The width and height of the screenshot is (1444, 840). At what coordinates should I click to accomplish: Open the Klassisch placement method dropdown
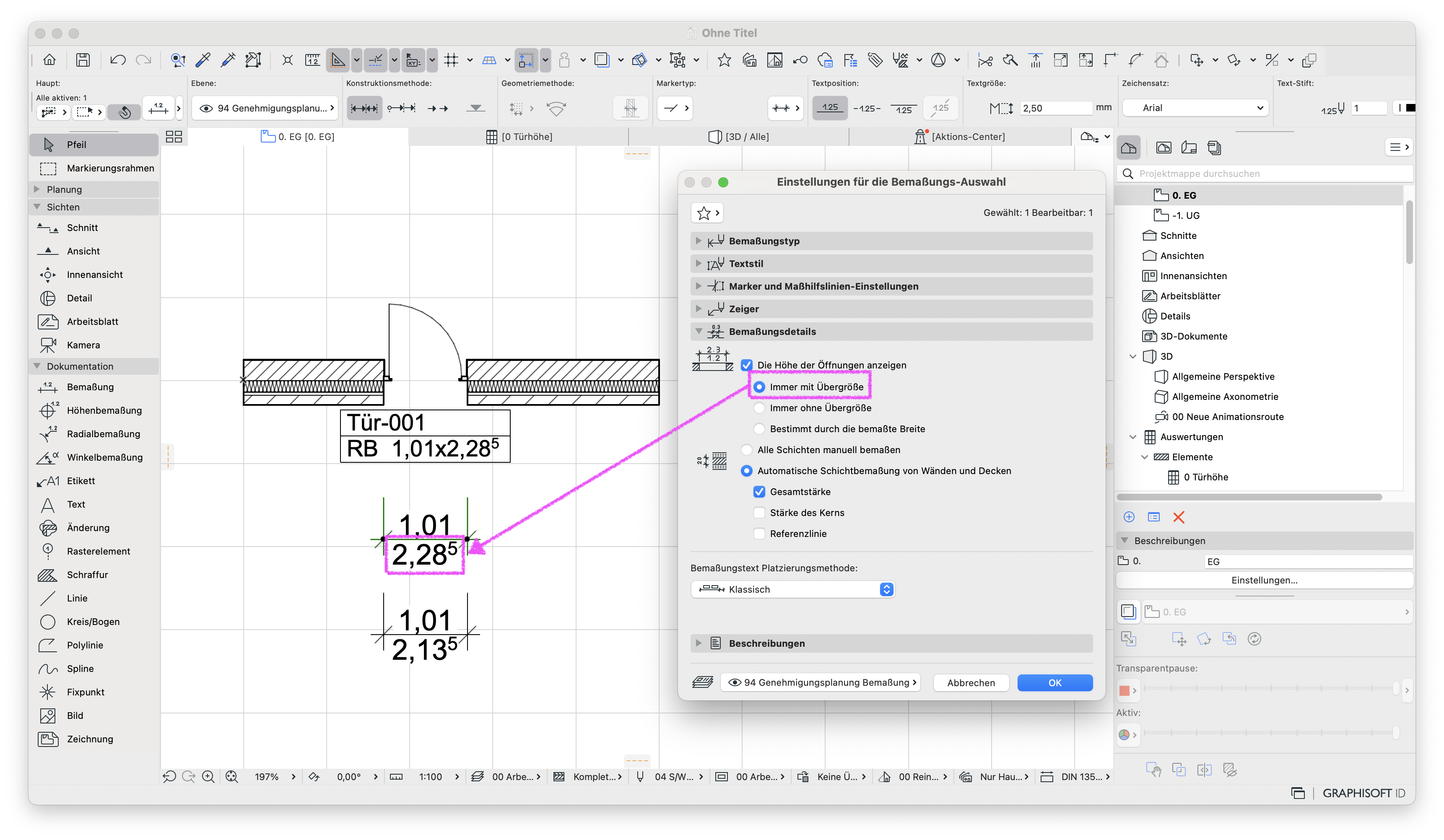(x=792, y=589)
